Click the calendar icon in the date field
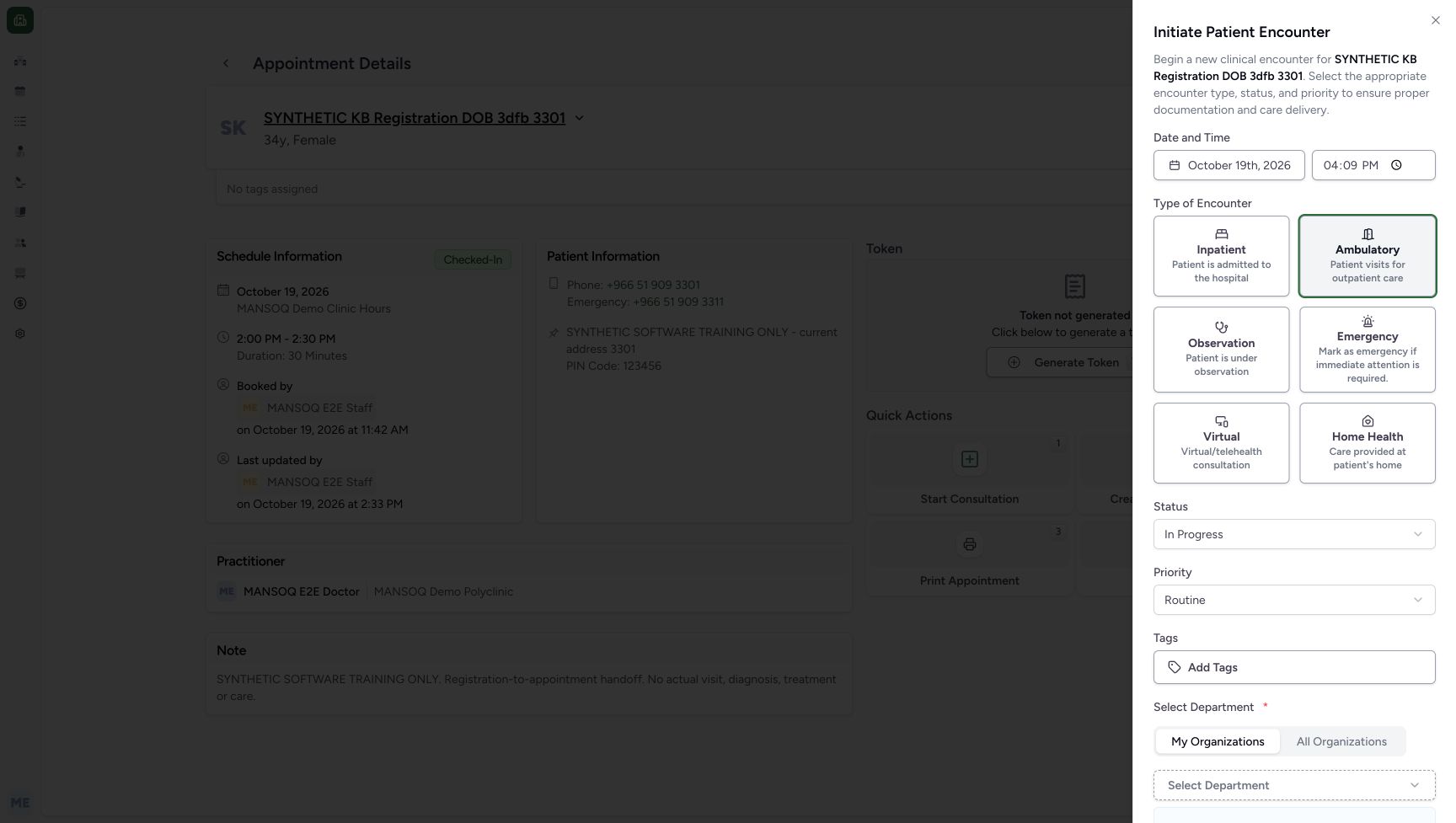Viewport: 1456px width, 823px height. [x=1175, y=165]
